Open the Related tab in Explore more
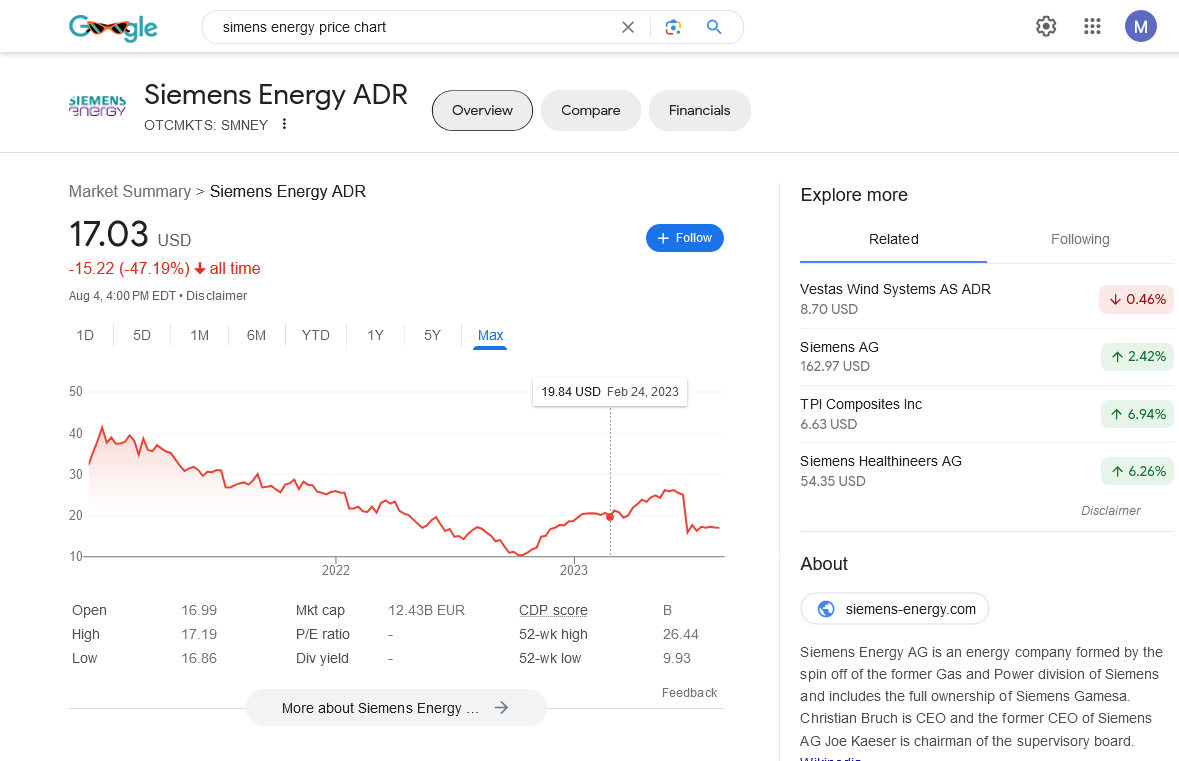The image size is (1179, 761). 893,239
